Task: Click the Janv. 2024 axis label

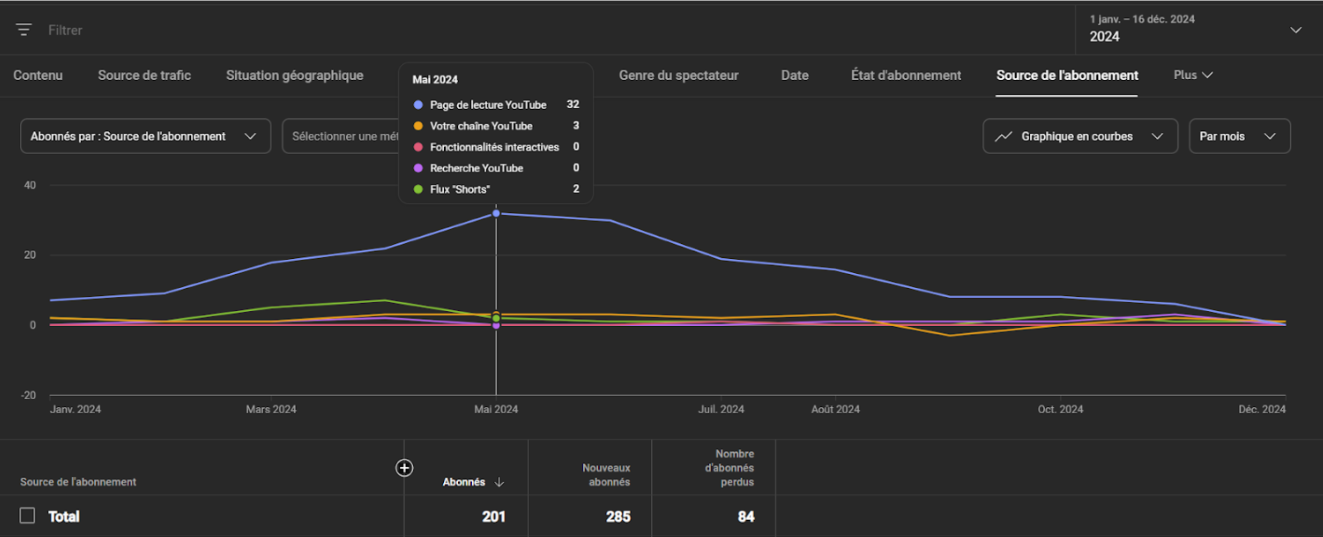Action: click(x=75, y=409)
